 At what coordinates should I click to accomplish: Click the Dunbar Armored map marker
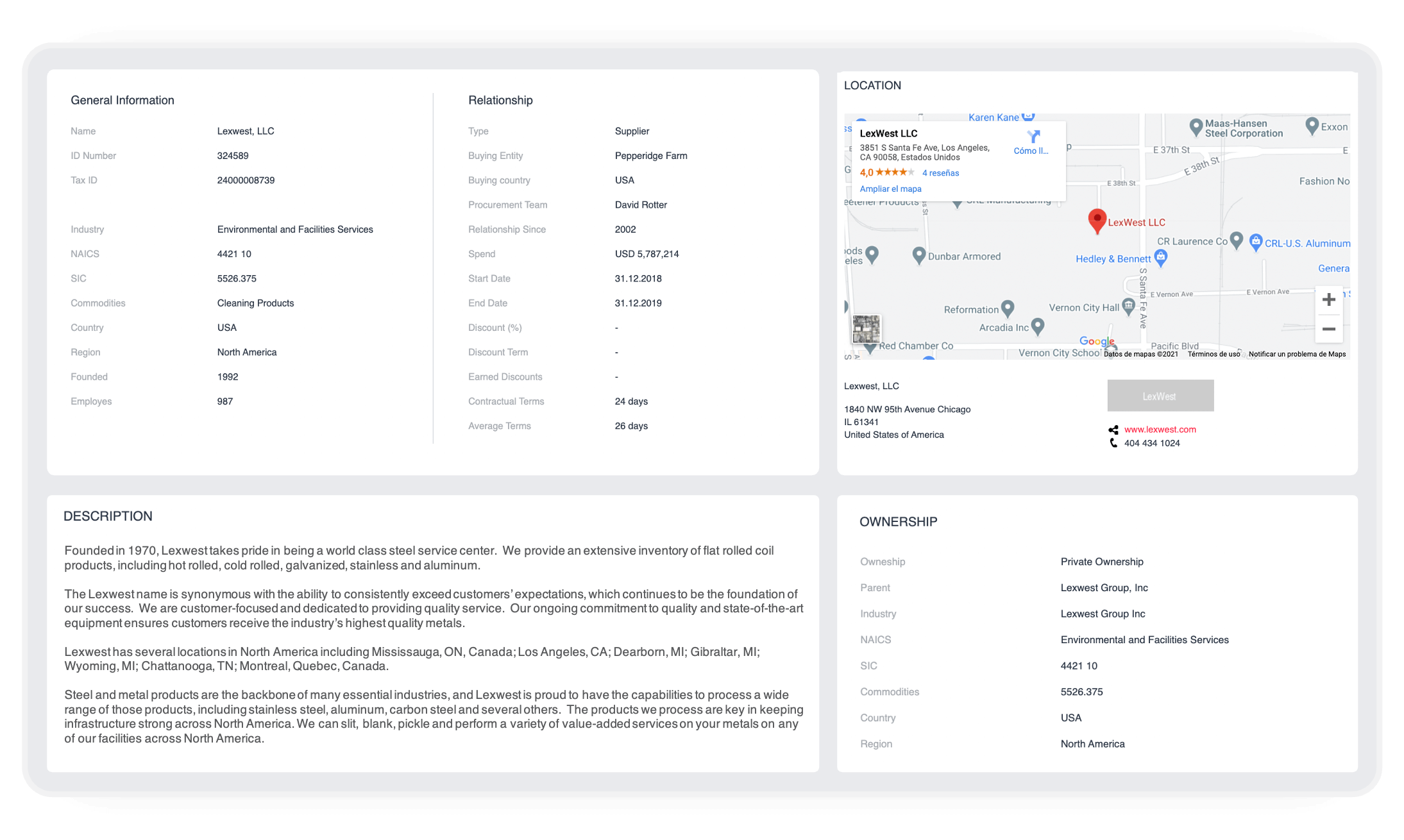coord(919,255)
